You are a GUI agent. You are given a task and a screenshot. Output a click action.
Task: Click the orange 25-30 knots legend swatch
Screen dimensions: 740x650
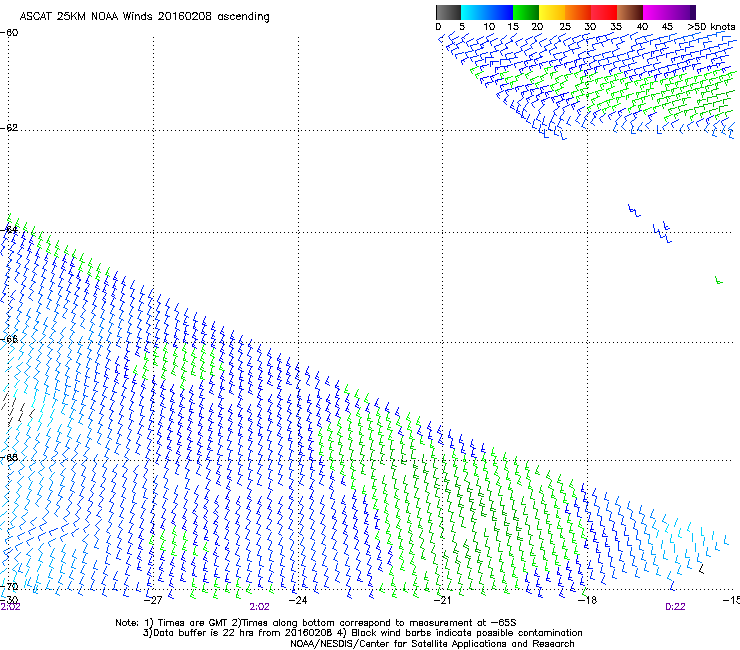tap(578, 12)
